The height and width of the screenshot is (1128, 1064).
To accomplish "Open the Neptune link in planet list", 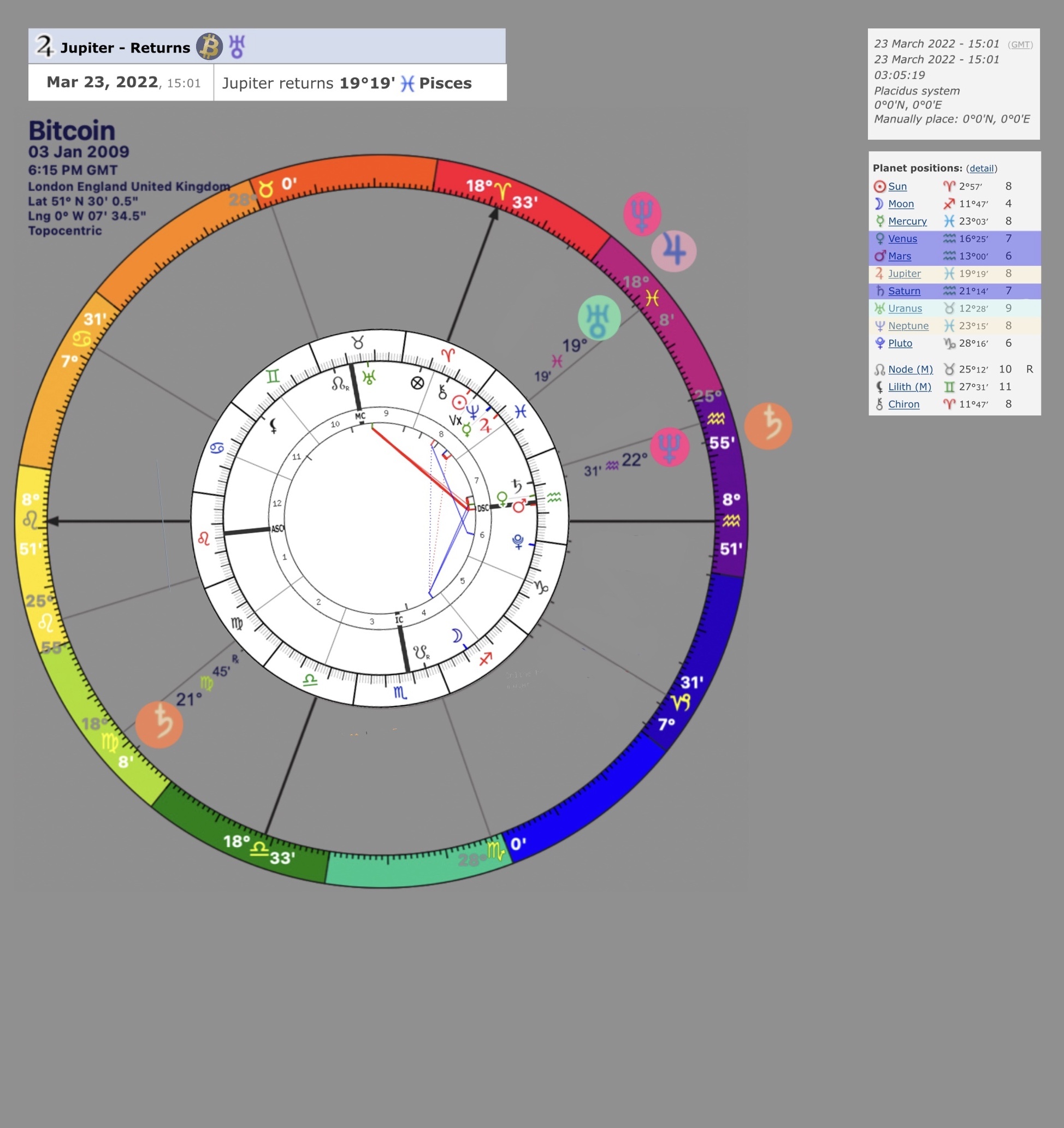I will pos(908,326).
